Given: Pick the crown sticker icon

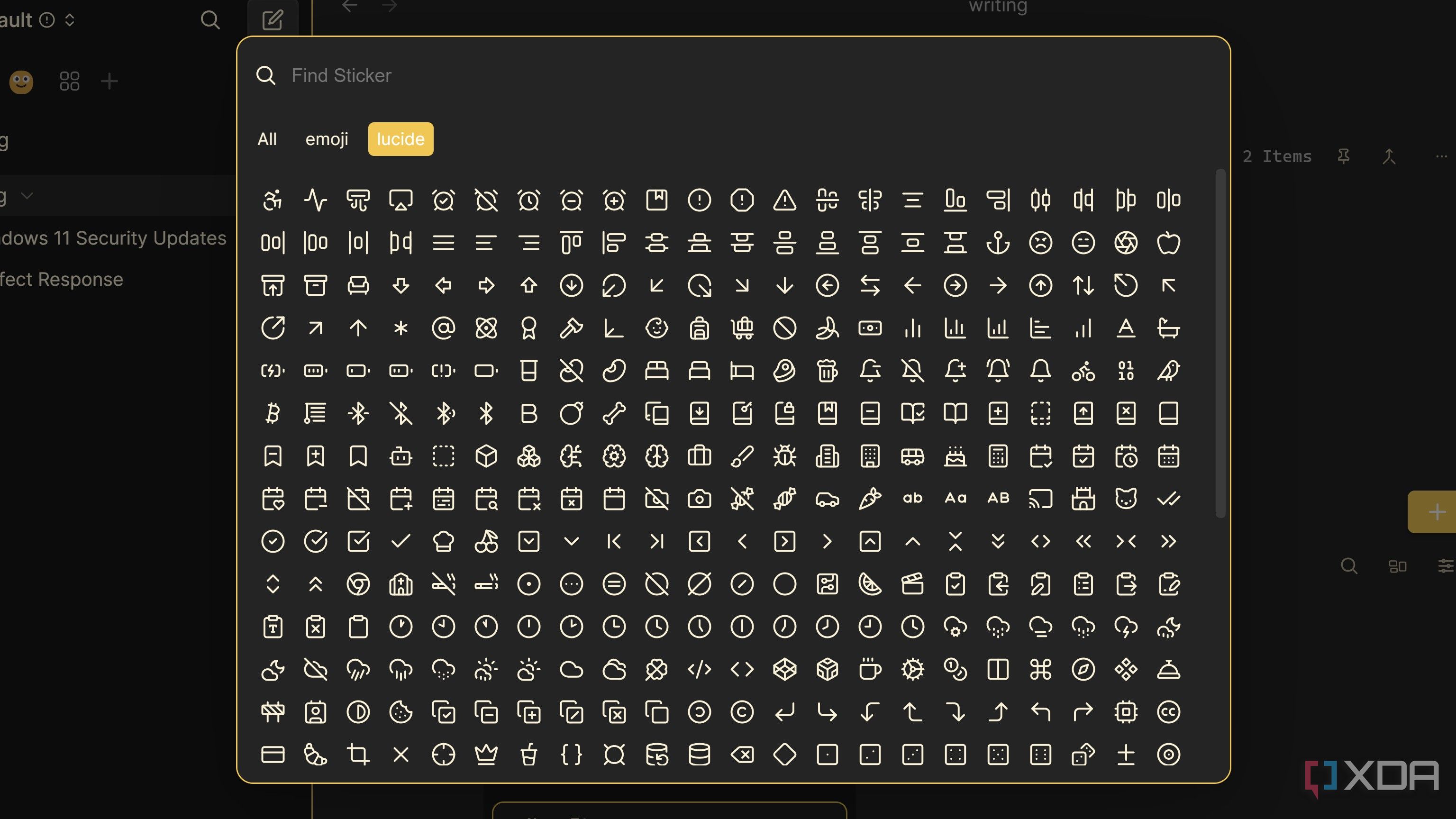Looking at the screenshot, I should (x=486, y=755).
